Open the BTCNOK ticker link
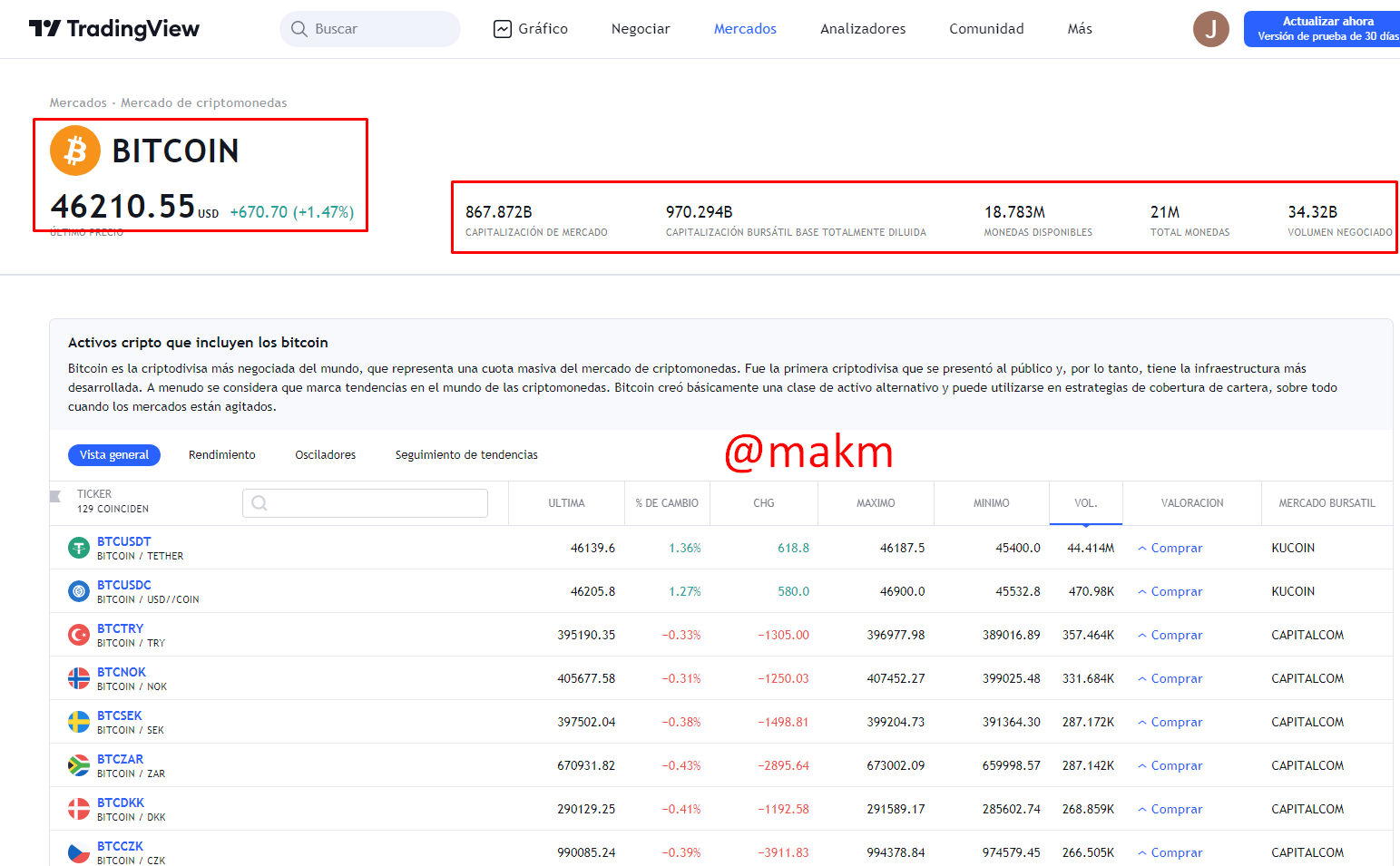 pos(122,672)
